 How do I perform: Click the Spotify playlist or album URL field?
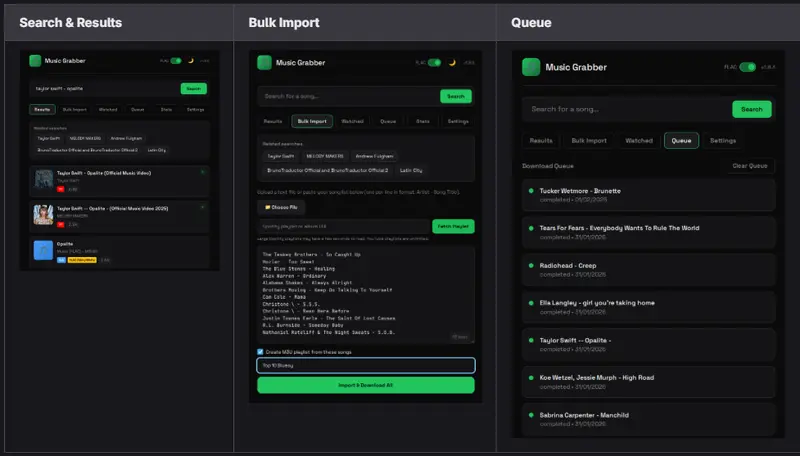[x=344, y=226]
